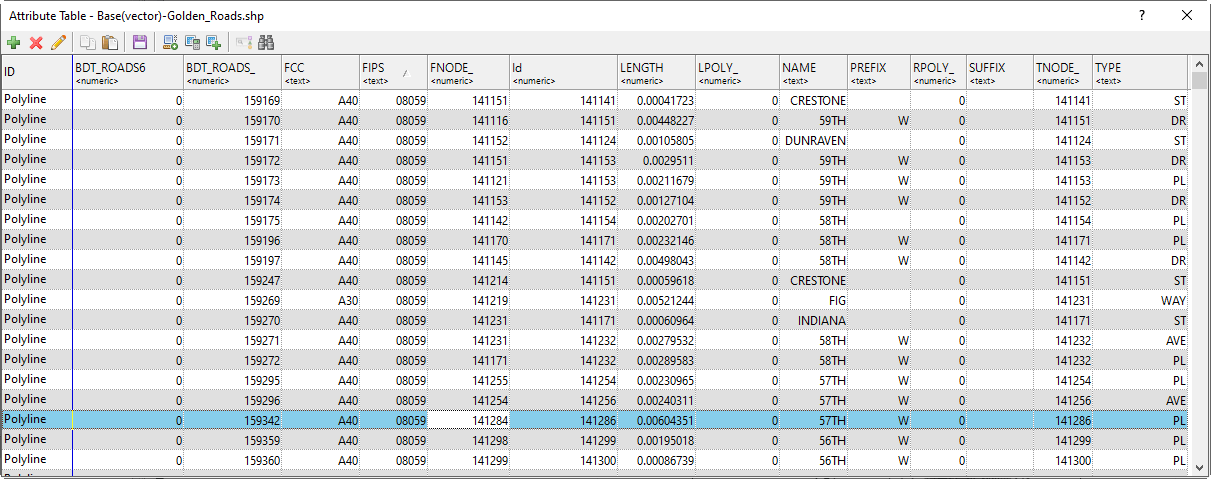This screenshot has height=479, width=1211.
Task: Click the greyed zoom-to-selection icon
Action: [x=244, y=42]
